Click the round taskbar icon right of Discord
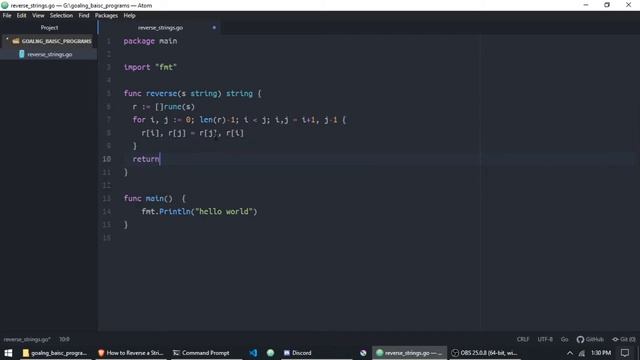This screenshot has width=640, height=360. [x=363, y=353]
